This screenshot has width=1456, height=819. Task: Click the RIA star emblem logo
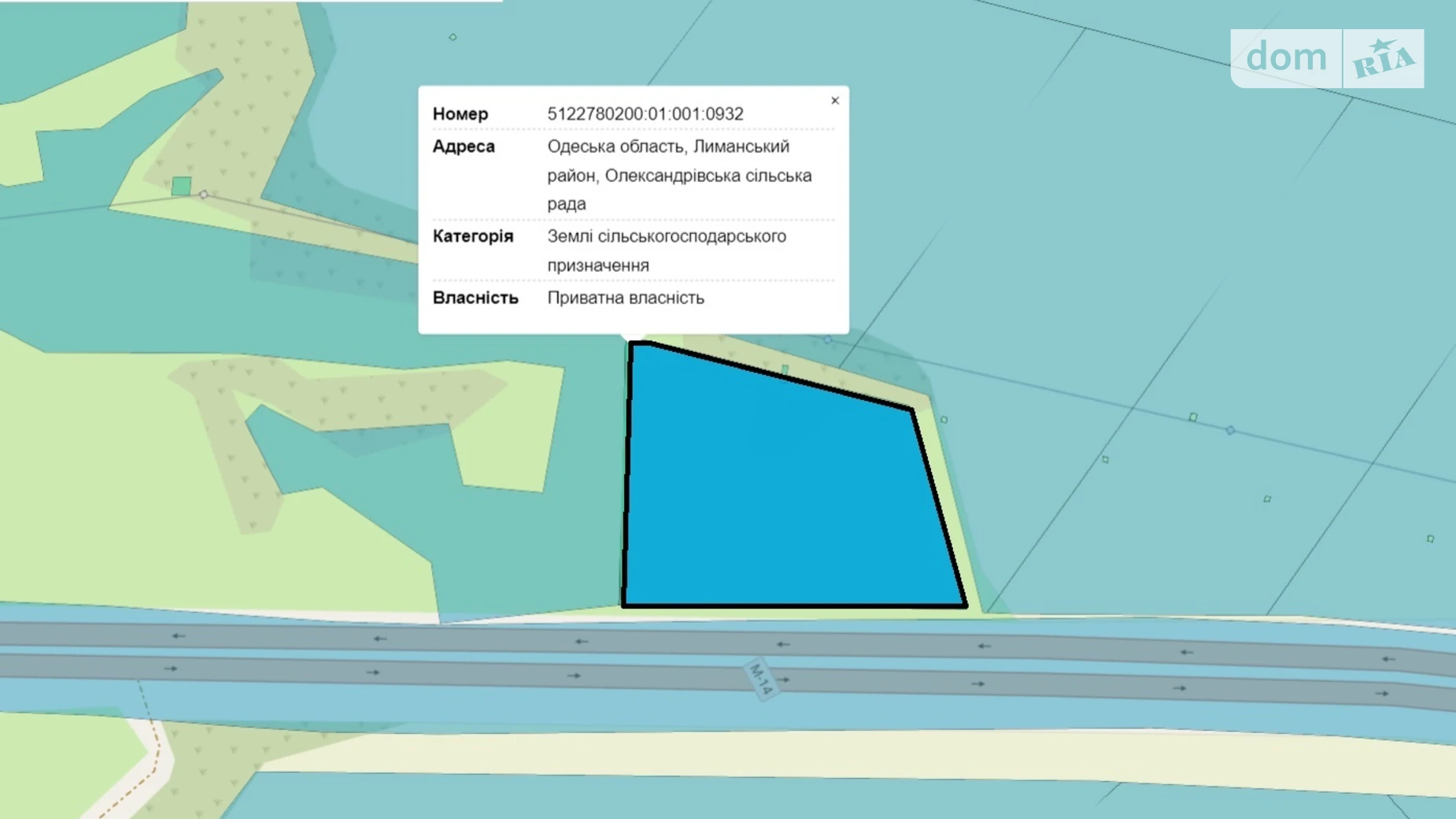[x=1384, y=59]
